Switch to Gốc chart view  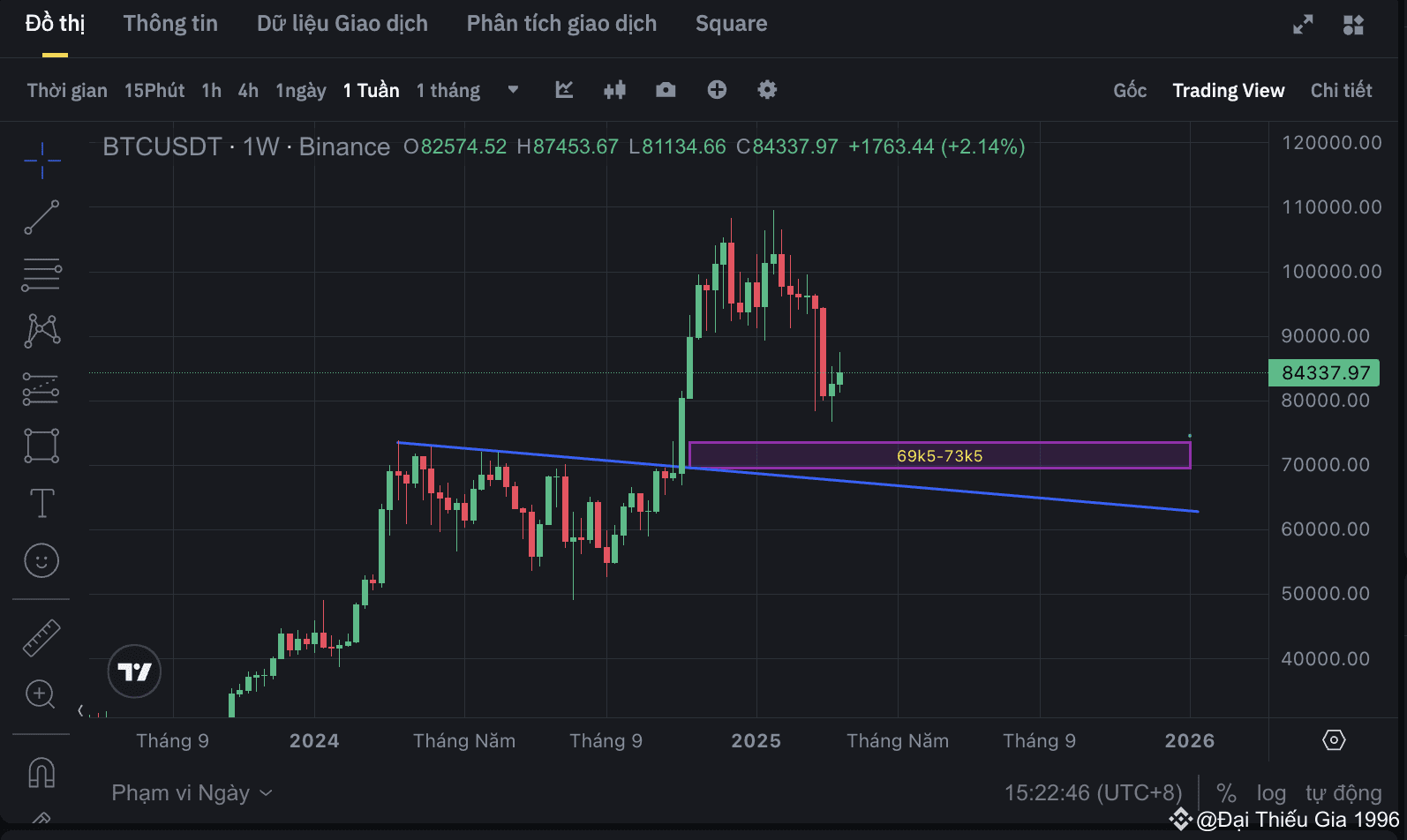[x=1130, y=91]
